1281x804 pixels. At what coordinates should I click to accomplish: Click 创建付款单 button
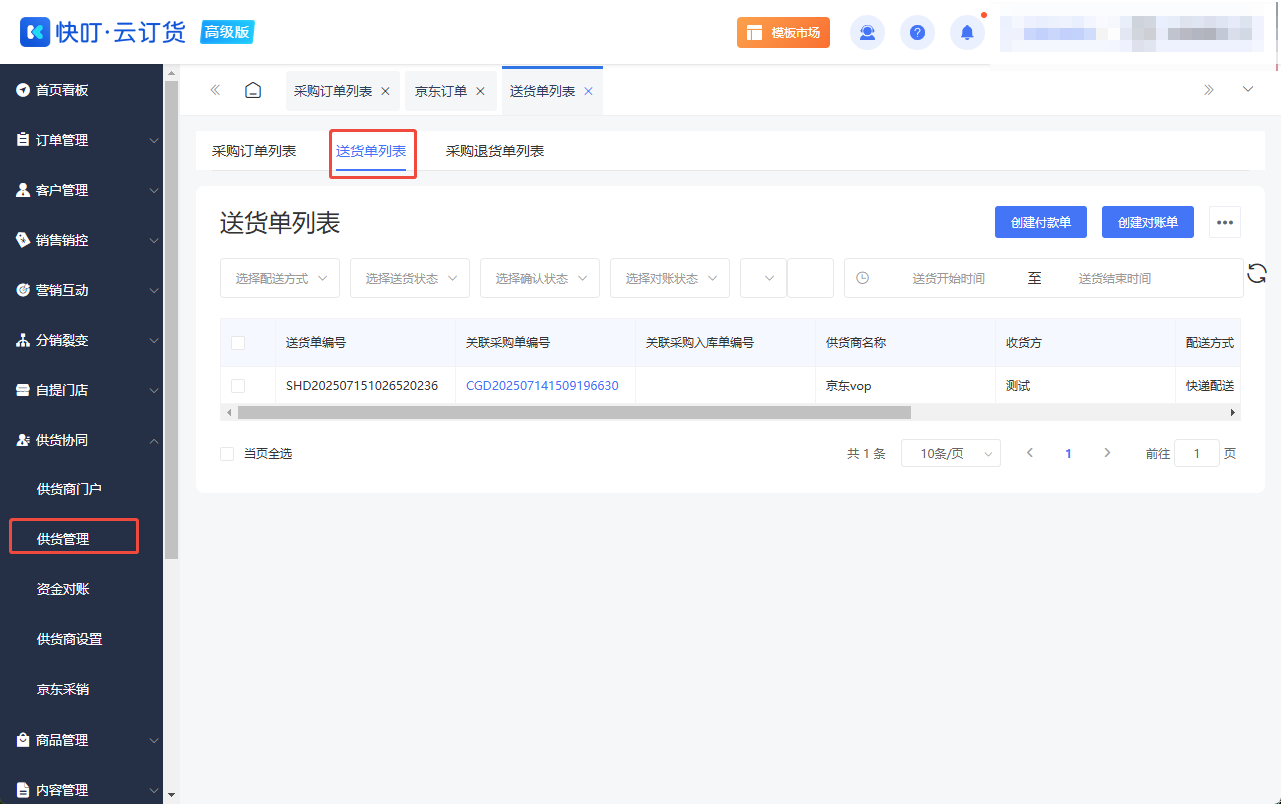1041,222
